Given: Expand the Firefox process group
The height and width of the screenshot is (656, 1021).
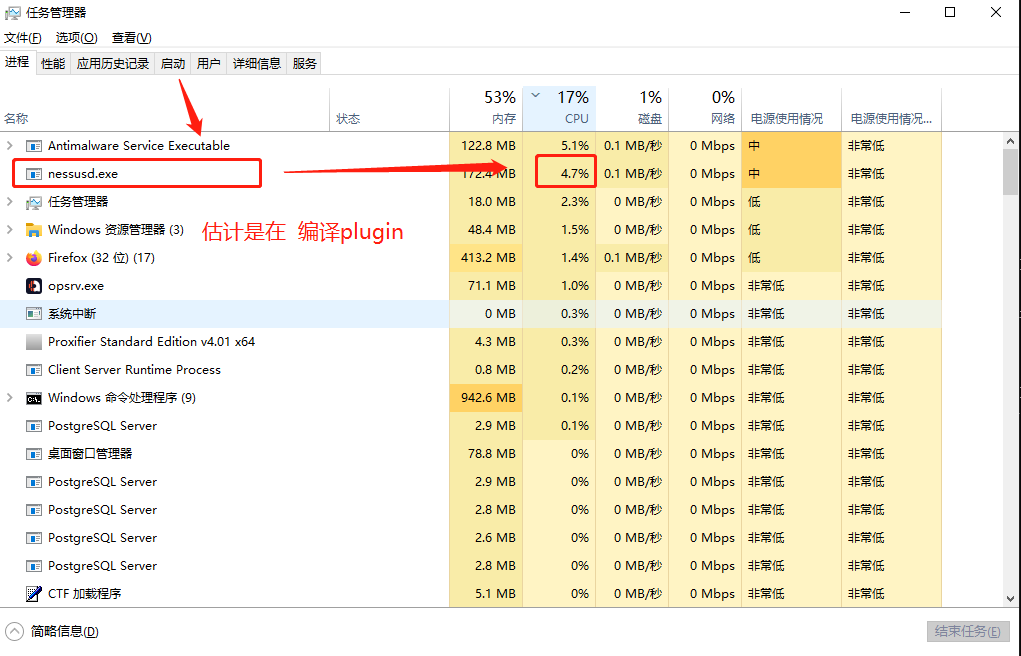Looking at the screenshot, I should click(10, 258).
